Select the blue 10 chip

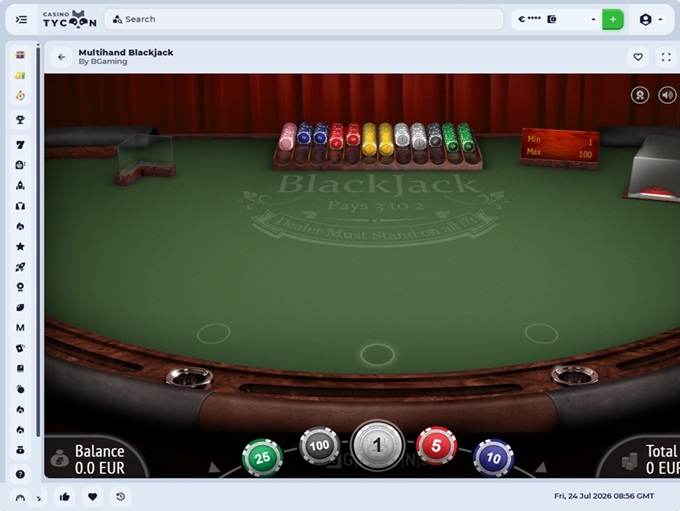(494, 458)
